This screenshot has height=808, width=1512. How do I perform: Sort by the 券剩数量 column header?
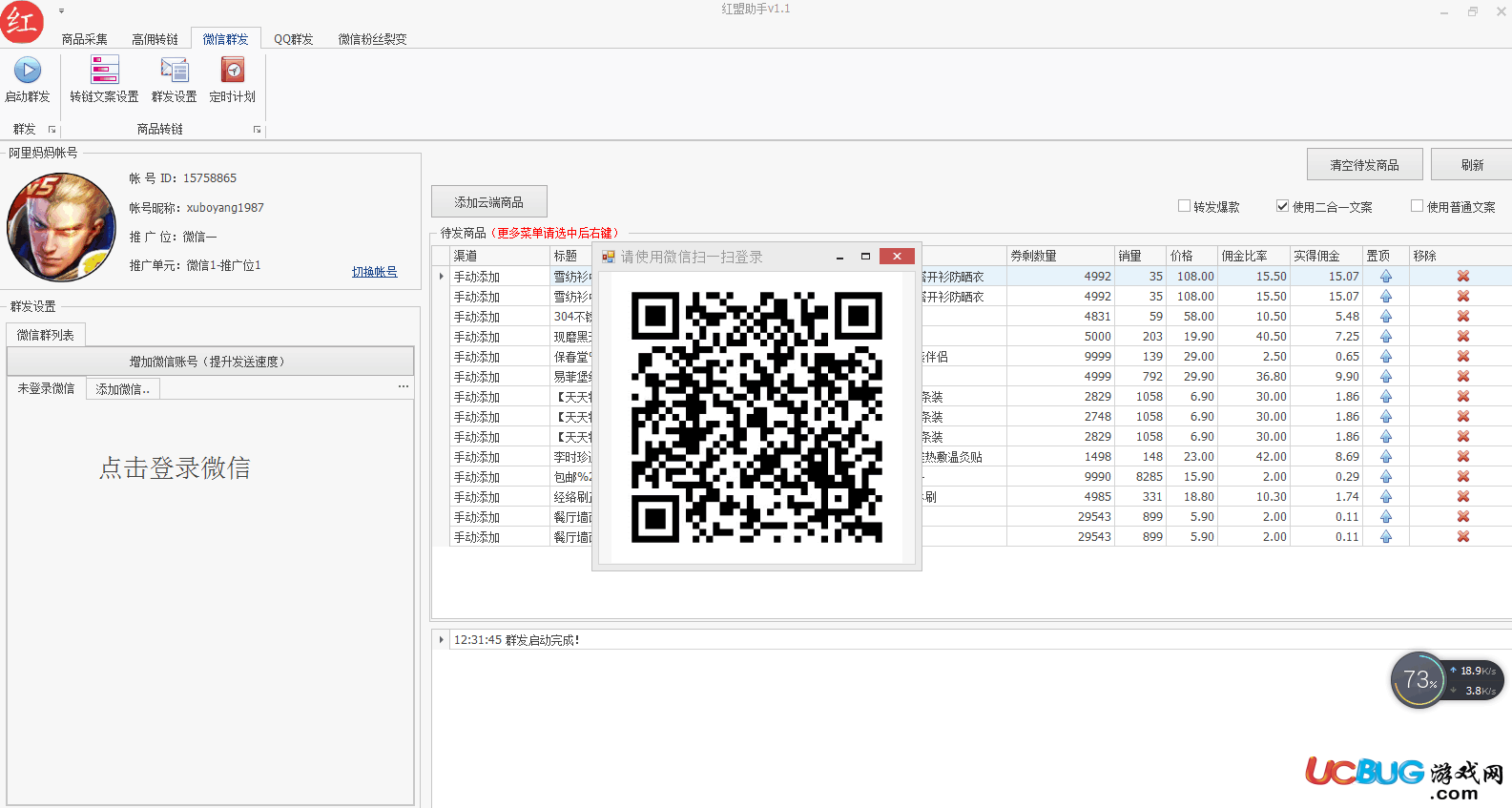tap(1061, 256)
